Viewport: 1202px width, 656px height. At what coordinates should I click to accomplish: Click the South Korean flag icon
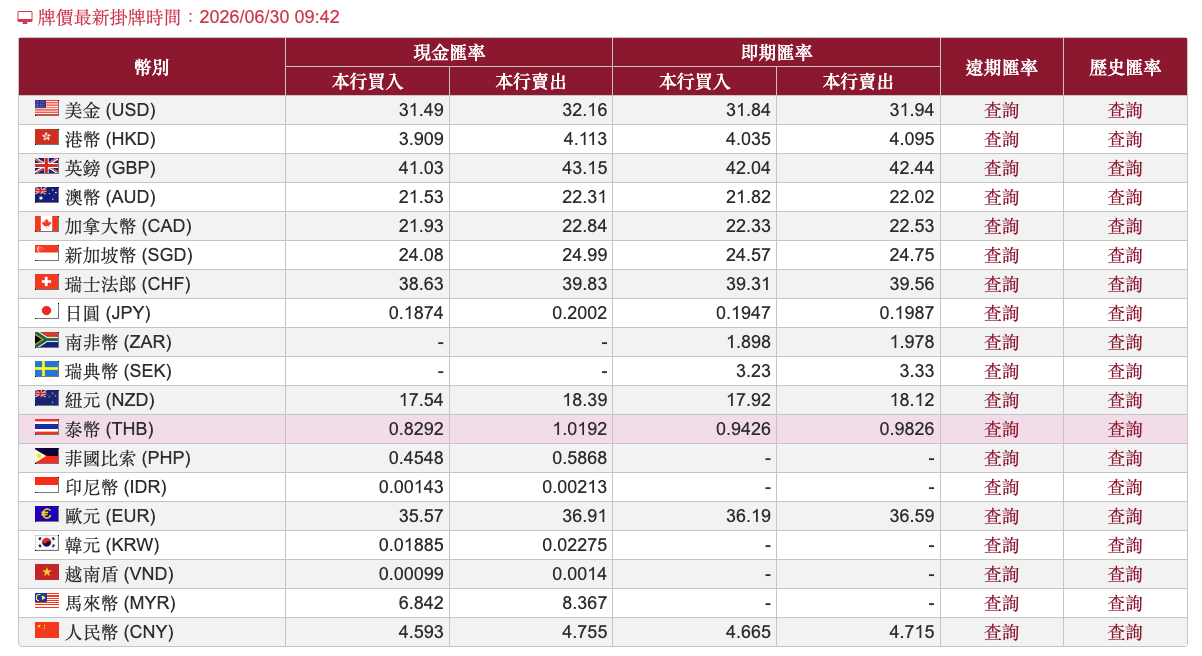pos(47,543)
